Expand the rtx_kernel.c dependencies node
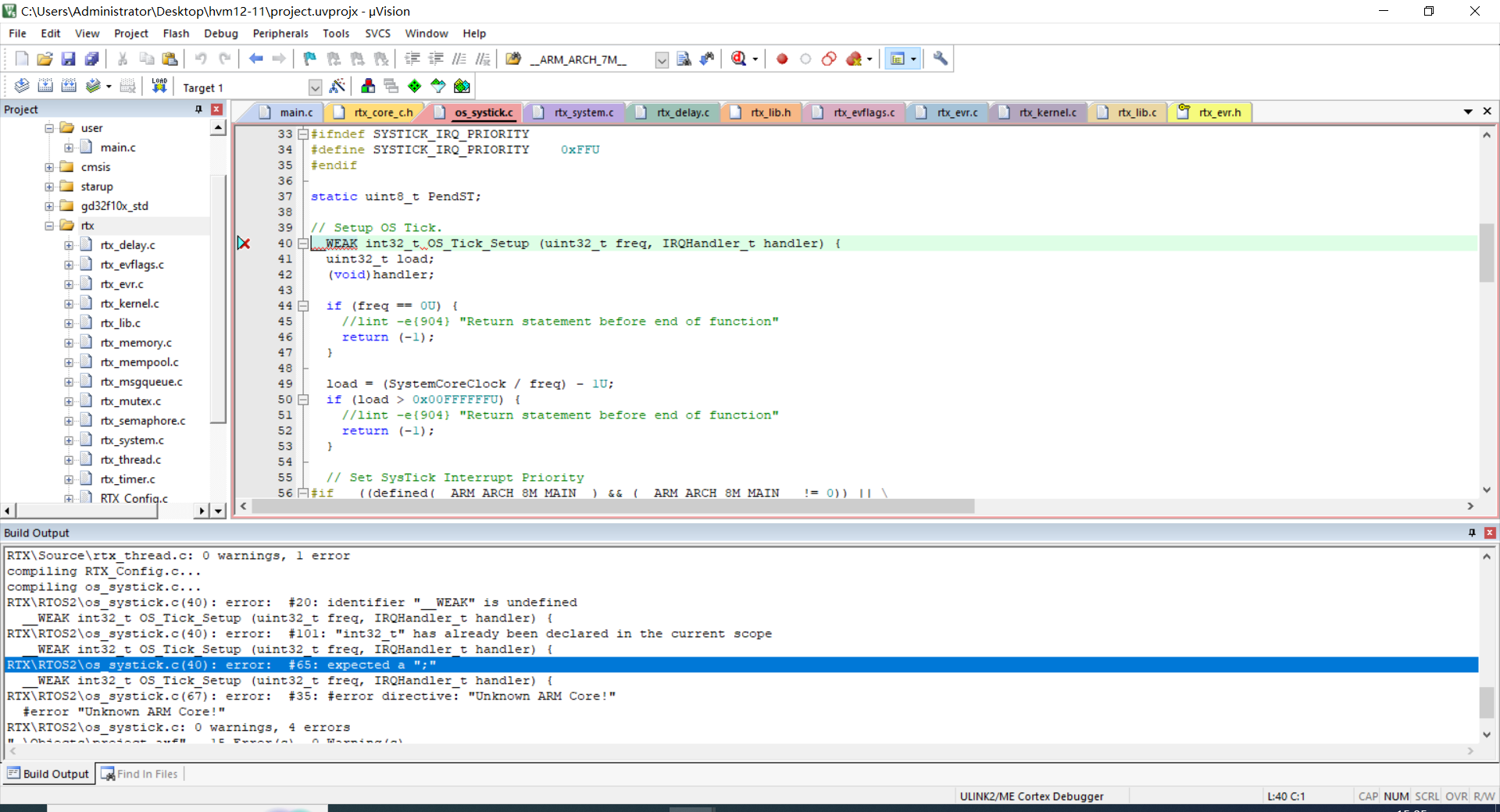Screen dimensions: 1500x812 [x=69, y=304]
